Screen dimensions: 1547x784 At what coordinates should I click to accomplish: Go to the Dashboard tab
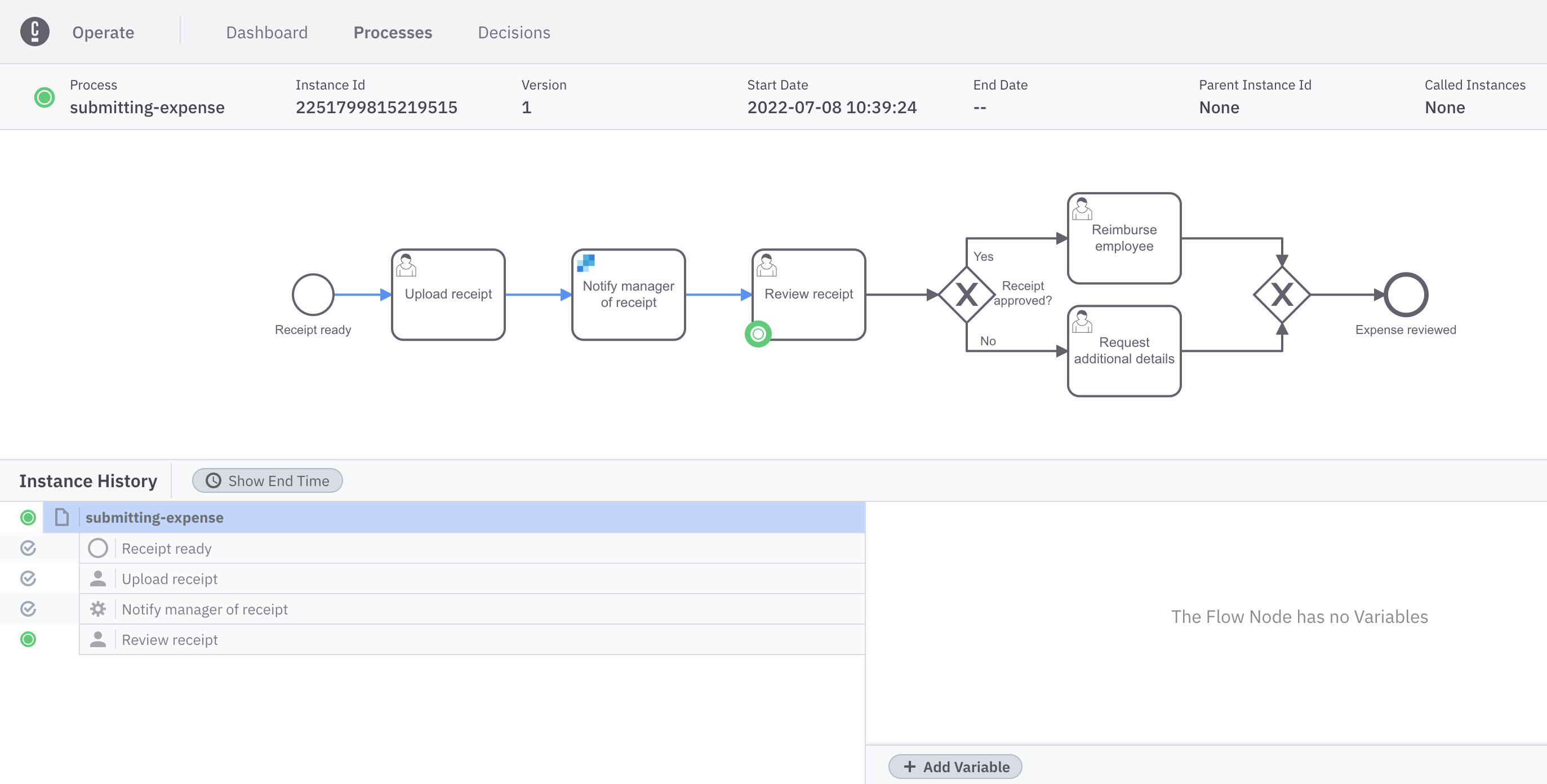point(266,33)
